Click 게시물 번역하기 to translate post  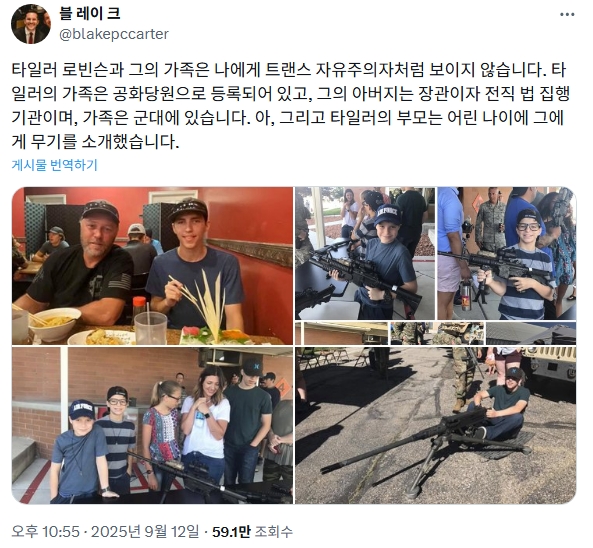pos(54,165)
